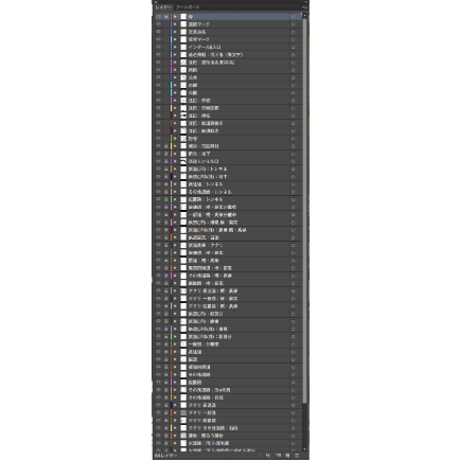460x460 pixels.
Task: Toggle lock on the 一般道：分離帯 layer
Action: click(166, 344)
